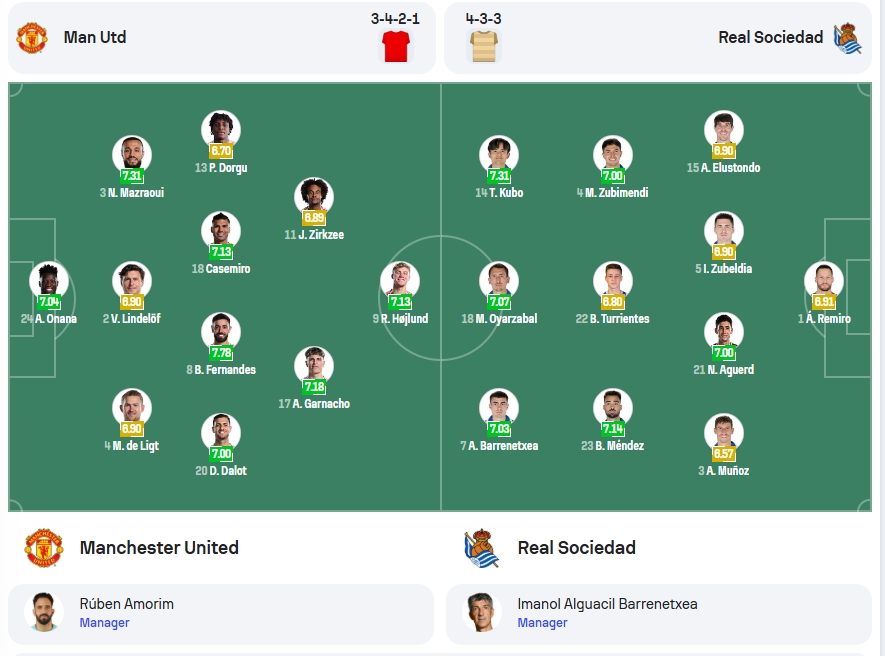The height and width of the screenshot is (656, 885).
Task: Open R. Højlund's player avatar
Action: [400, 280]
